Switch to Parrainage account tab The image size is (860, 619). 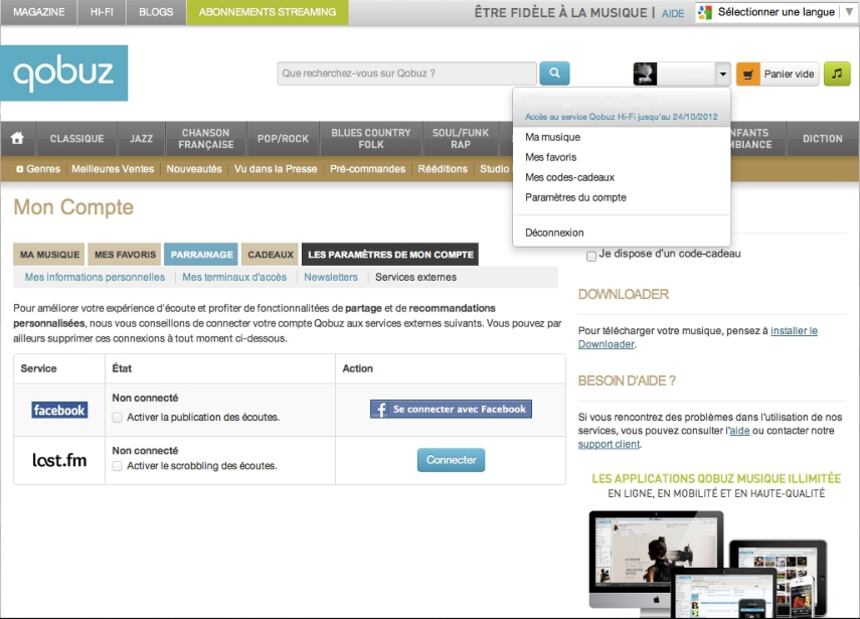coord(201,254)
